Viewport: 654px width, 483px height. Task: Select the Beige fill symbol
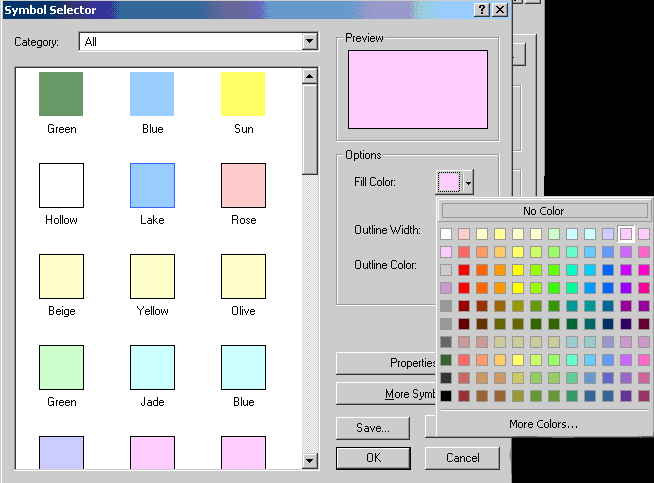point(61,276)
